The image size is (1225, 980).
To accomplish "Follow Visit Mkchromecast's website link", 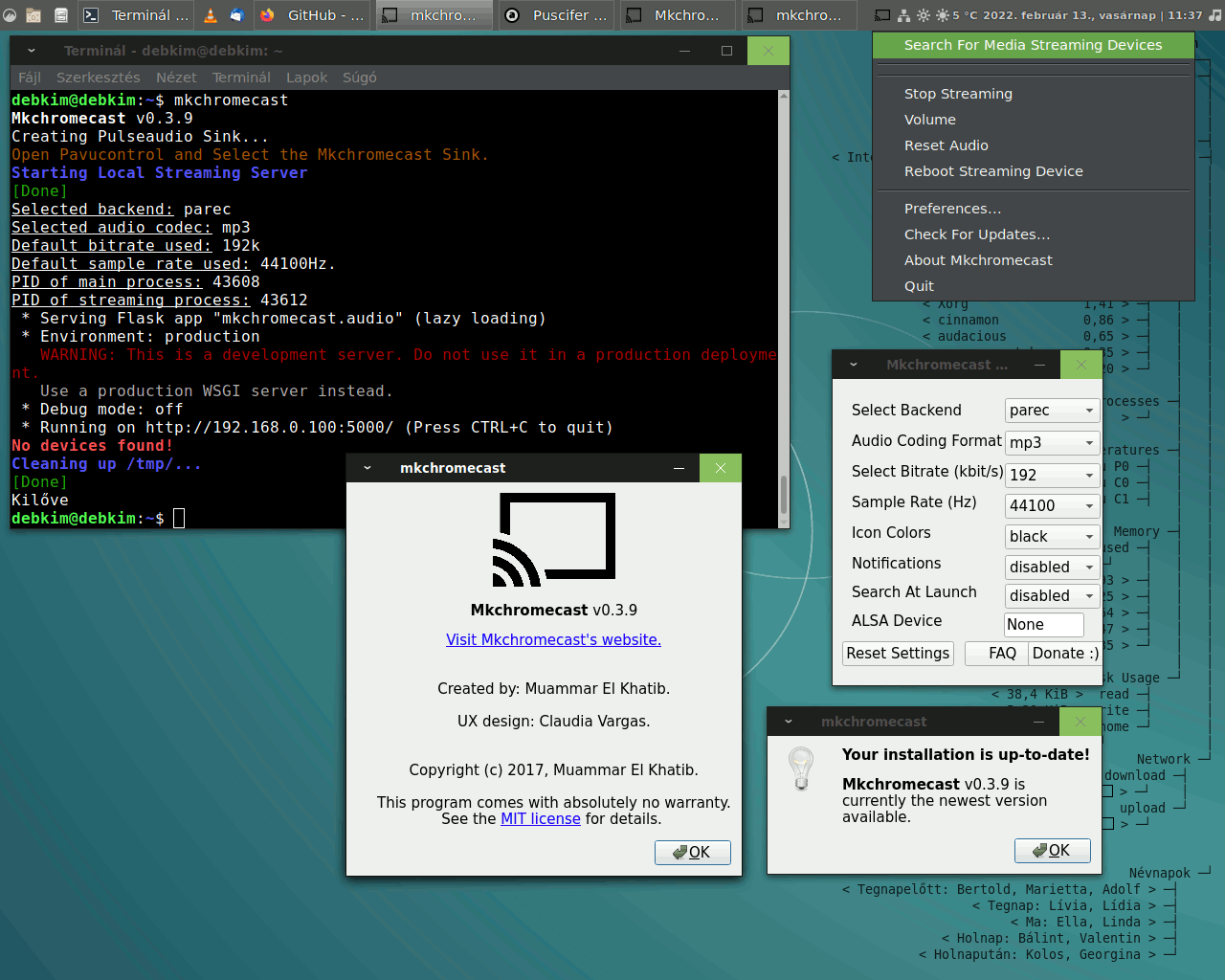I will [553, 639].
